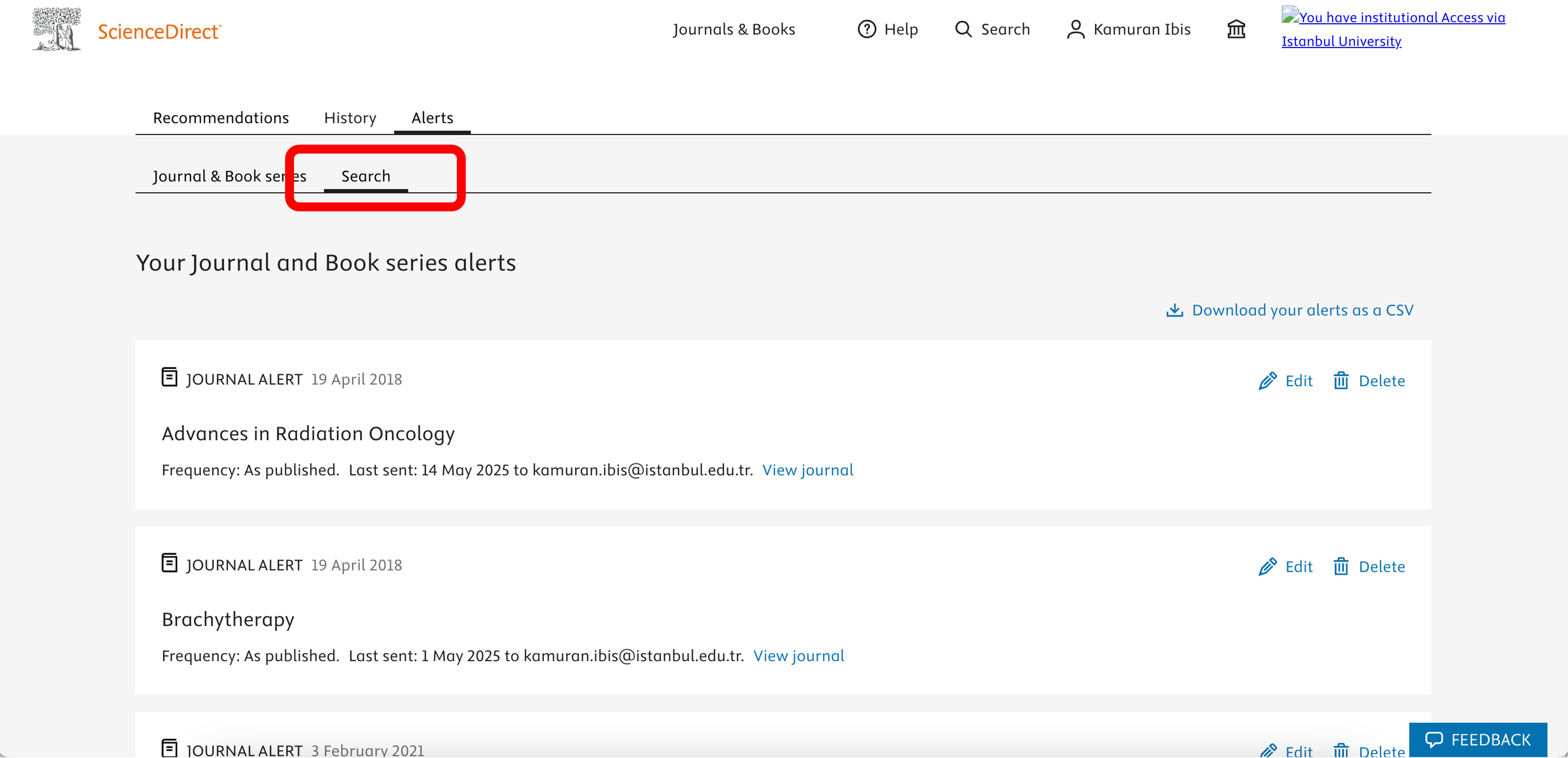Open View journal link for Brachytherapy
Image resolution: width=1568 pixels, height=758 pixels.
point(799,656)
